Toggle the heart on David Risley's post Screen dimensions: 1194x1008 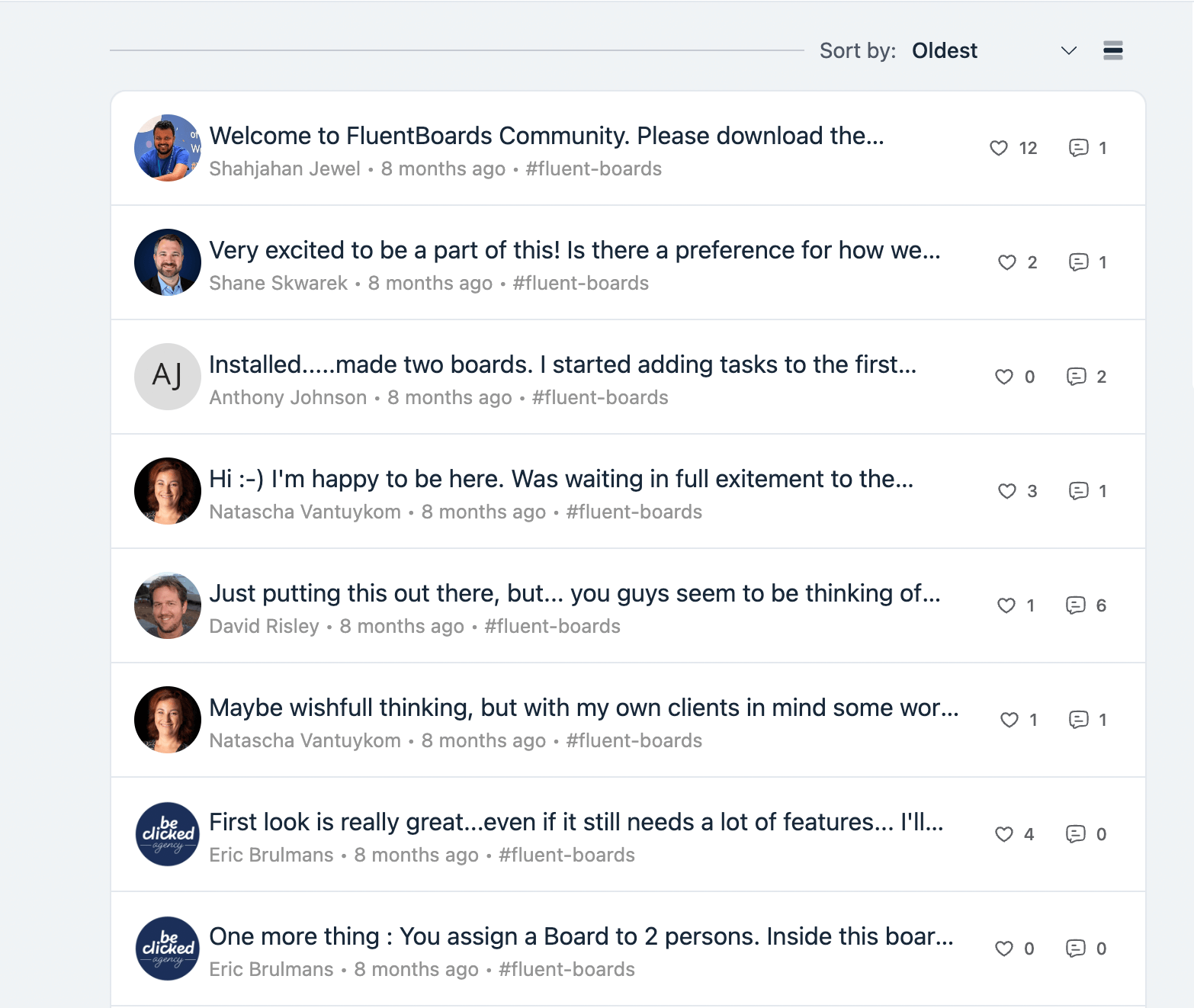(x=1005, y=605)
